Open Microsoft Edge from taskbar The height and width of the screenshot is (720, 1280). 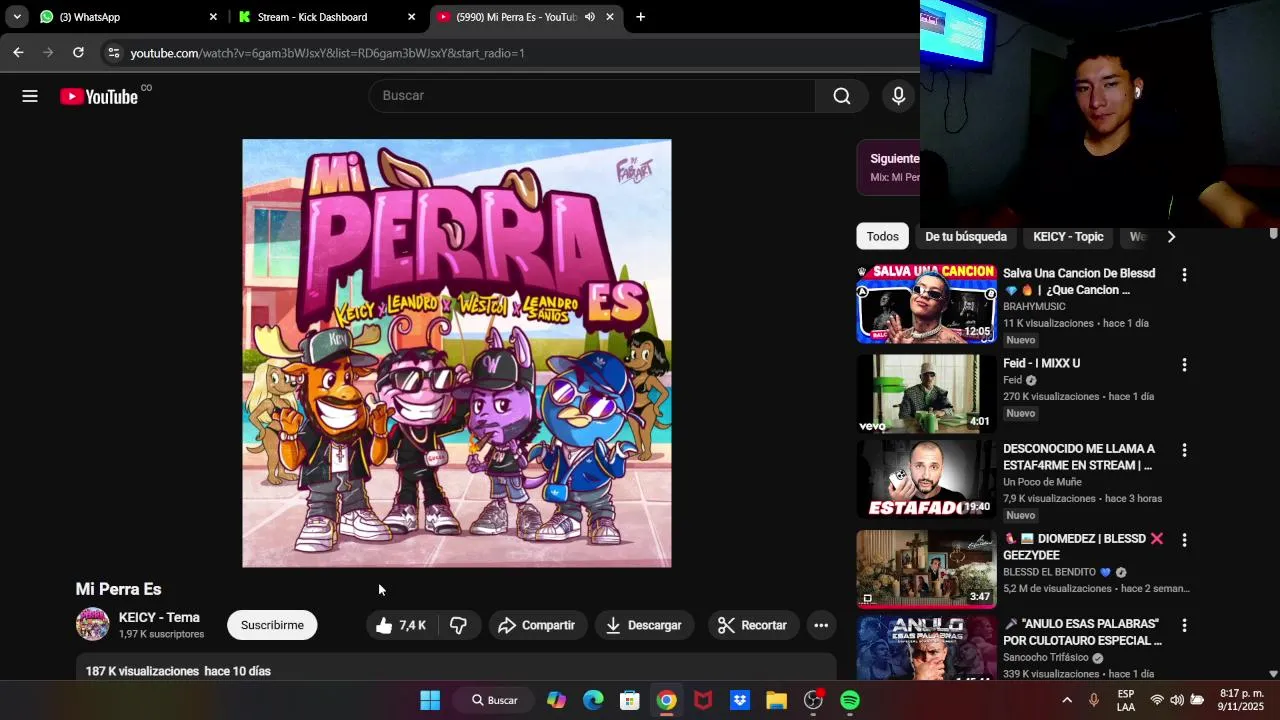pyautogui.click(x=593, y=700)
